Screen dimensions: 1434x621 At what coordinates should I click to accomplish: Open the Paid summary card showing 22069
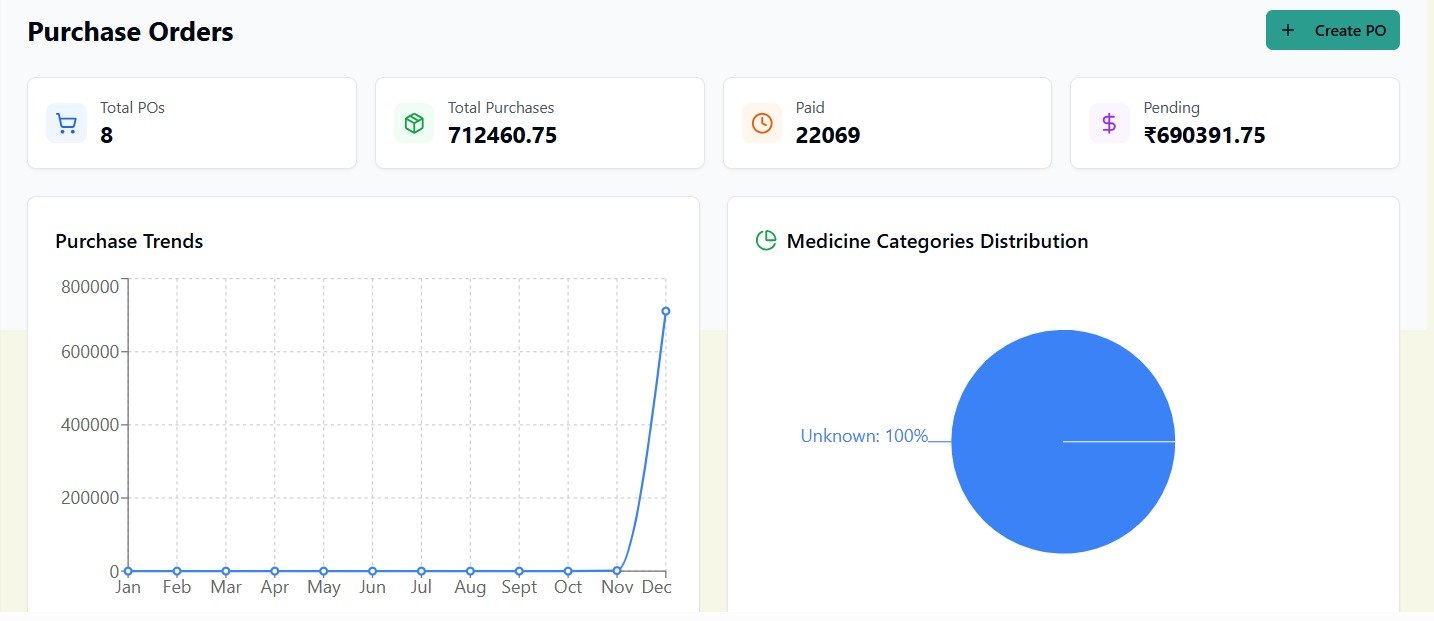[886, 123]
